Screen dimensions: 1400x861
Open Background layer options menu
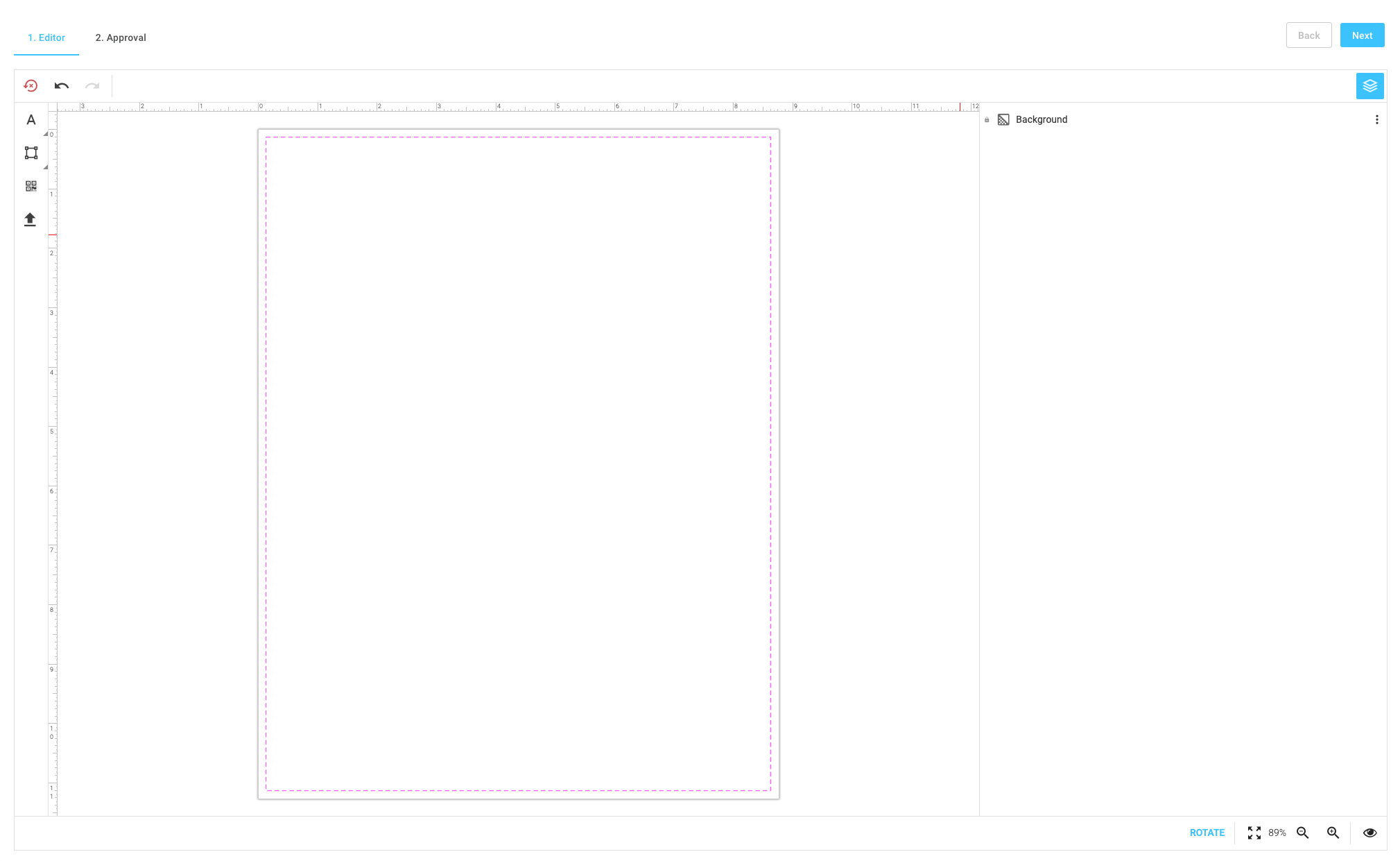tap(1376, 120)
